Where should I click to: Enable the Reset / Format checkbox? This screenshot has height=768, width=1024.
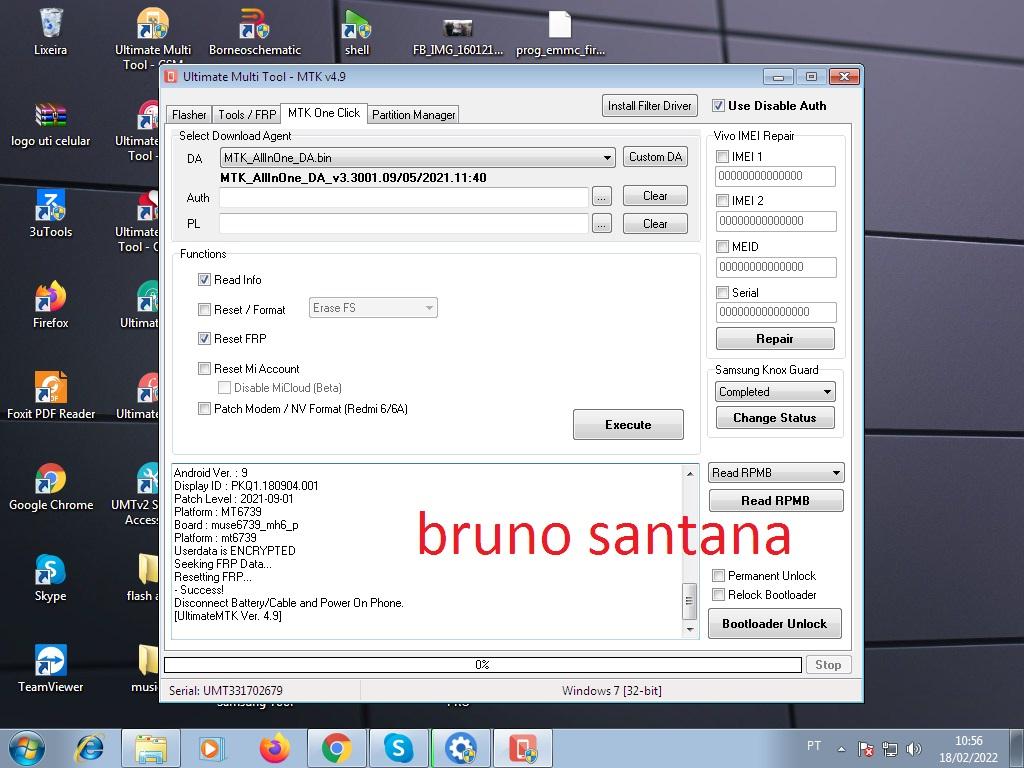[204, 310]
